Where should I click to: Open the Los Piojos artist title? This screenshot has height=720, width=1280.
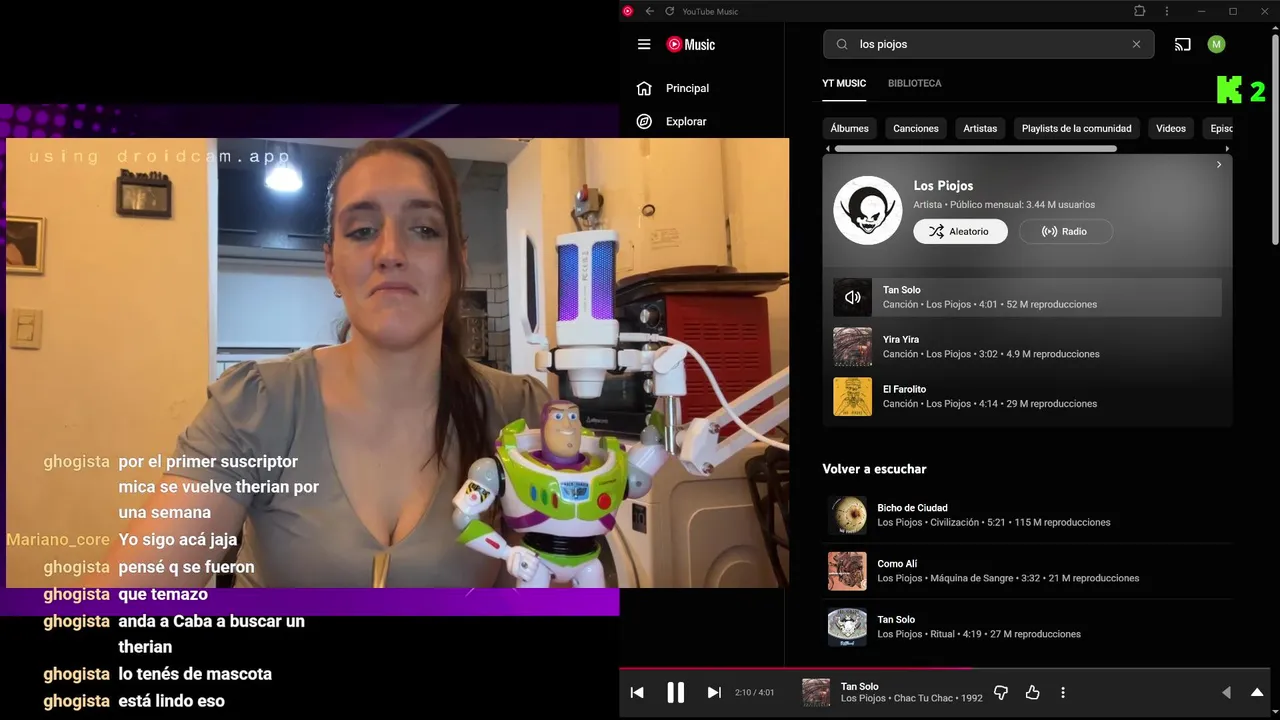point(943,186)
